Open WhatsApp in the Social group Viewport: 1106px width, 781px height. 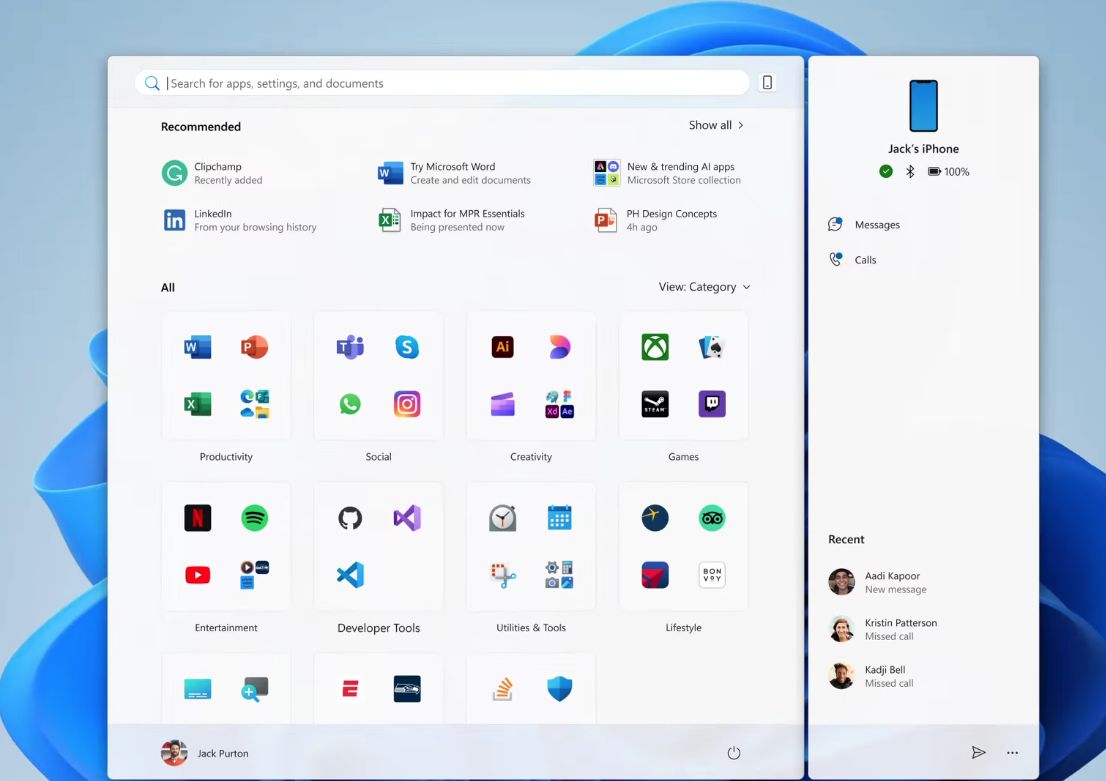pyautogui.click(x=350, y=404)
